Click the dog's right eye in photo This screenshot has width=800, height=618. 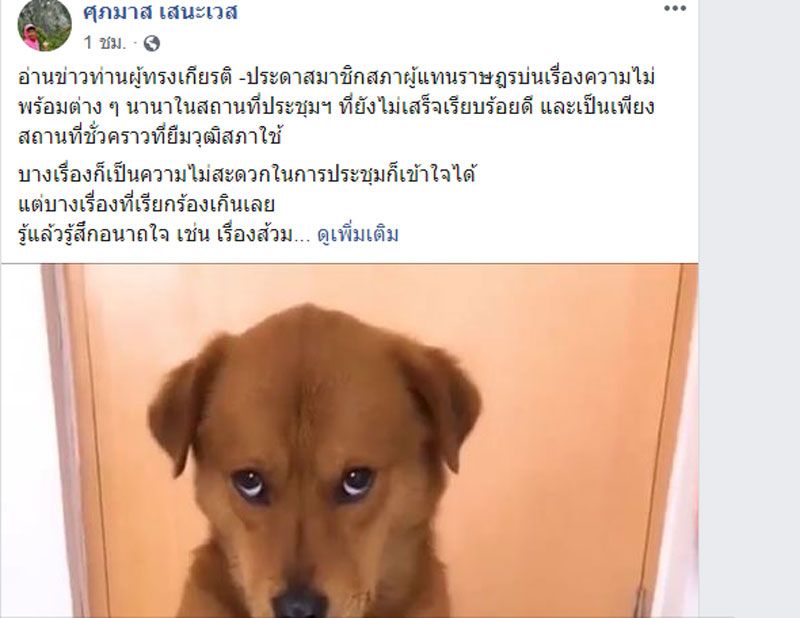(357, 481)
